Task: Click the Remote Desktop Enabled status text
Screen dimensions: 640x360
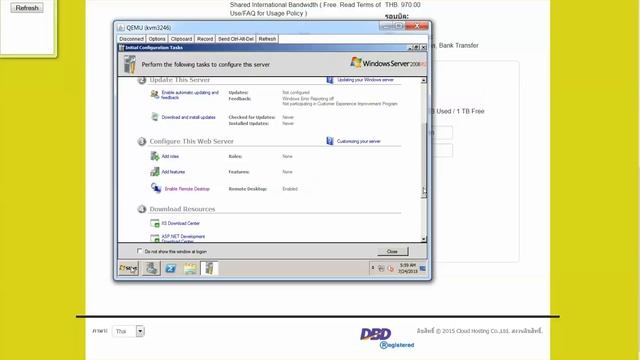Action: click(290, 189)
